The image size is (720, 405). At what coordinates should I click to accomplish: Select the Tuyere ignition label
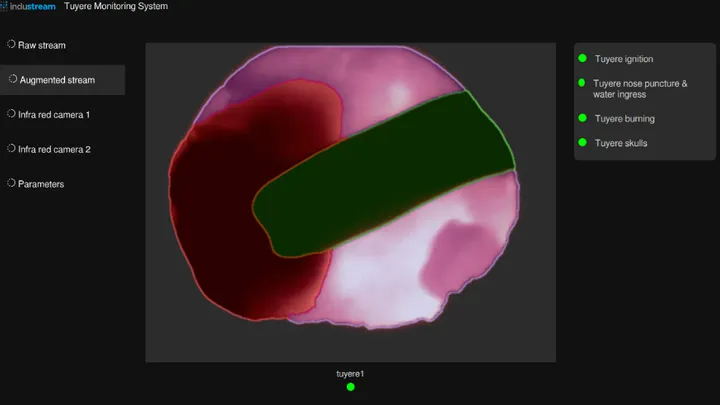click(x=624, y=59)
